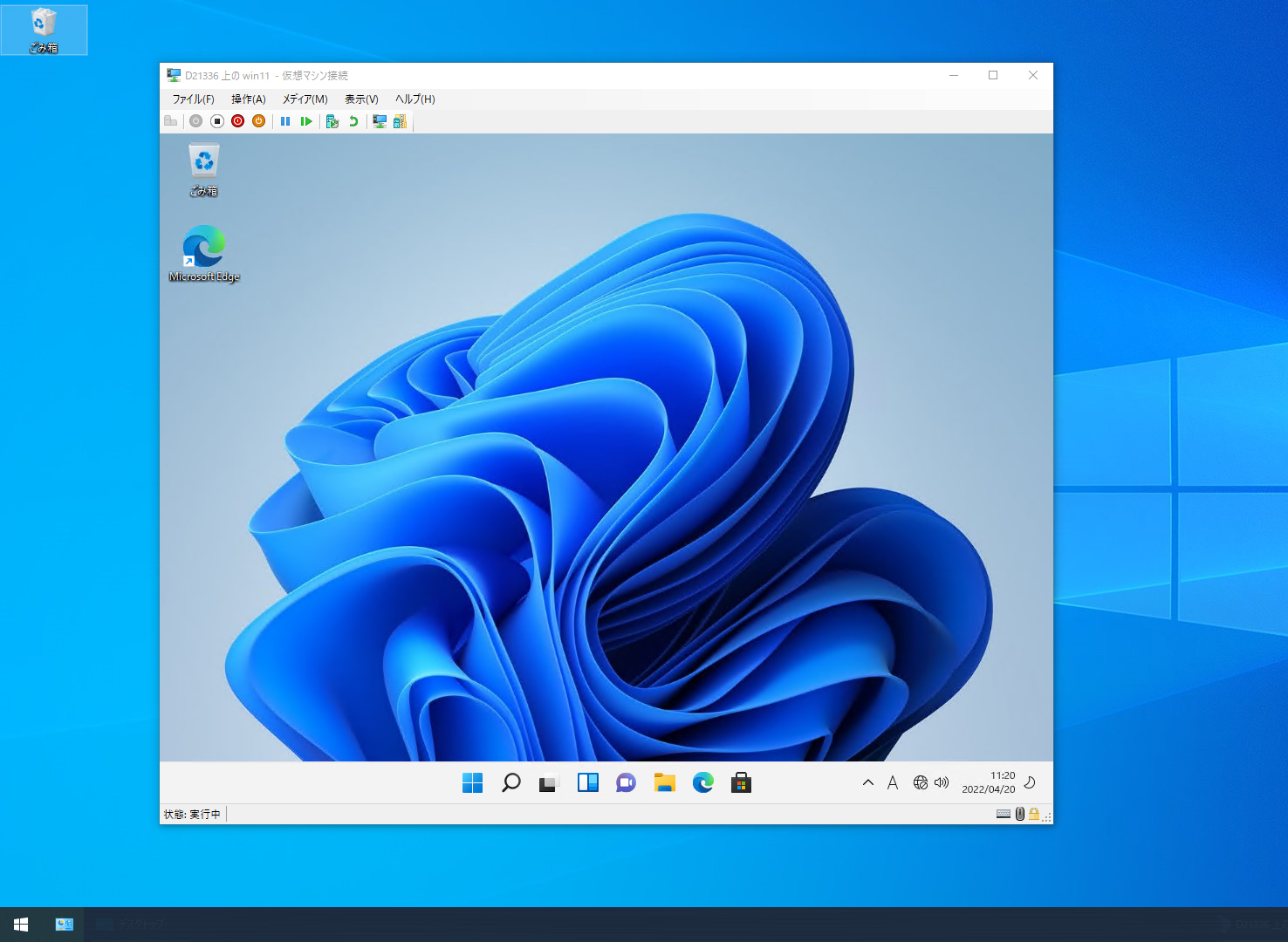This screenshot has width=1288, height=942.
Task: Open the ヘルプ(H) menu
Action: pyautogui.click(x=415, y=99)
